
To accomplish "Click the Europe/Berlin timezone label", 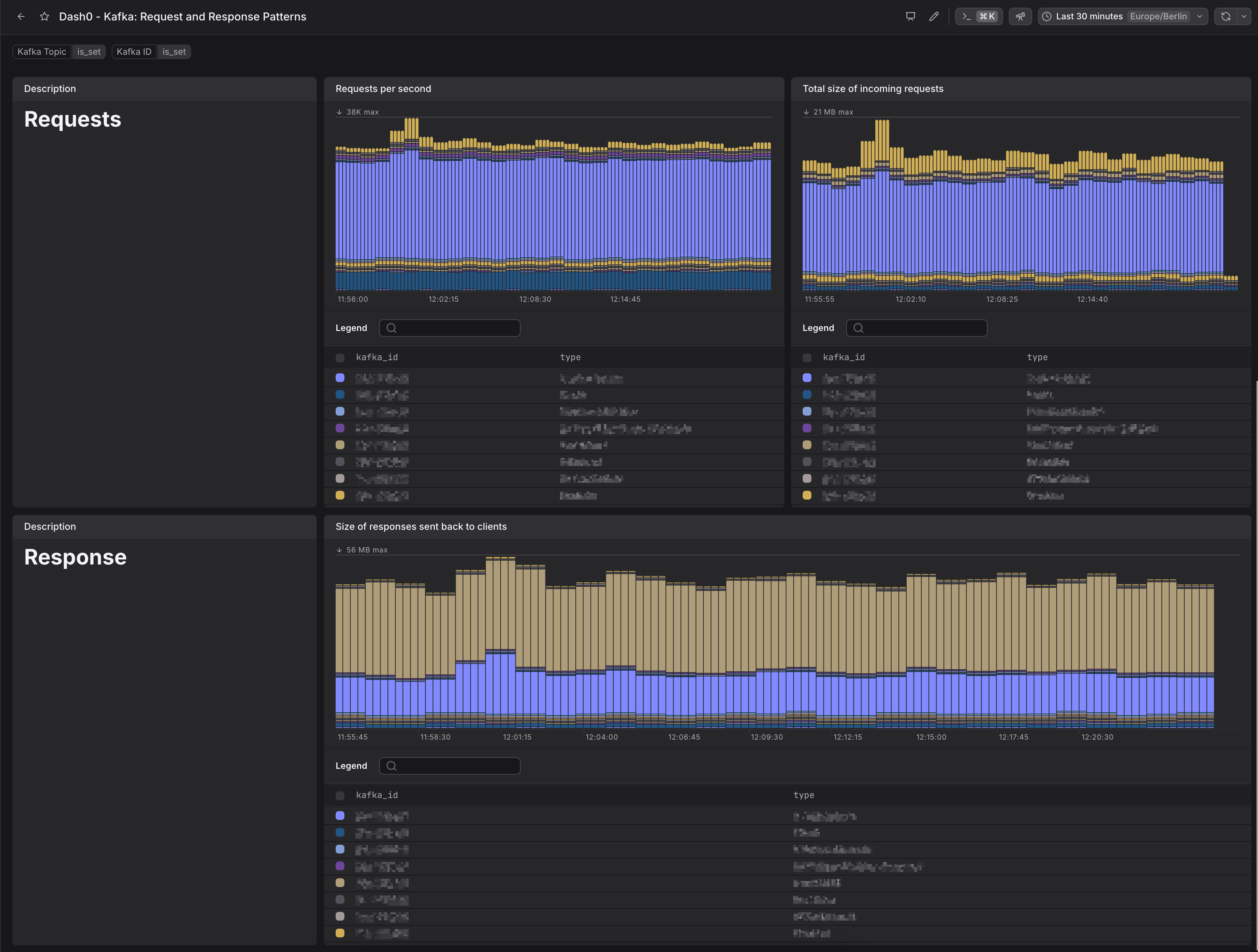I will [1158, 16].
